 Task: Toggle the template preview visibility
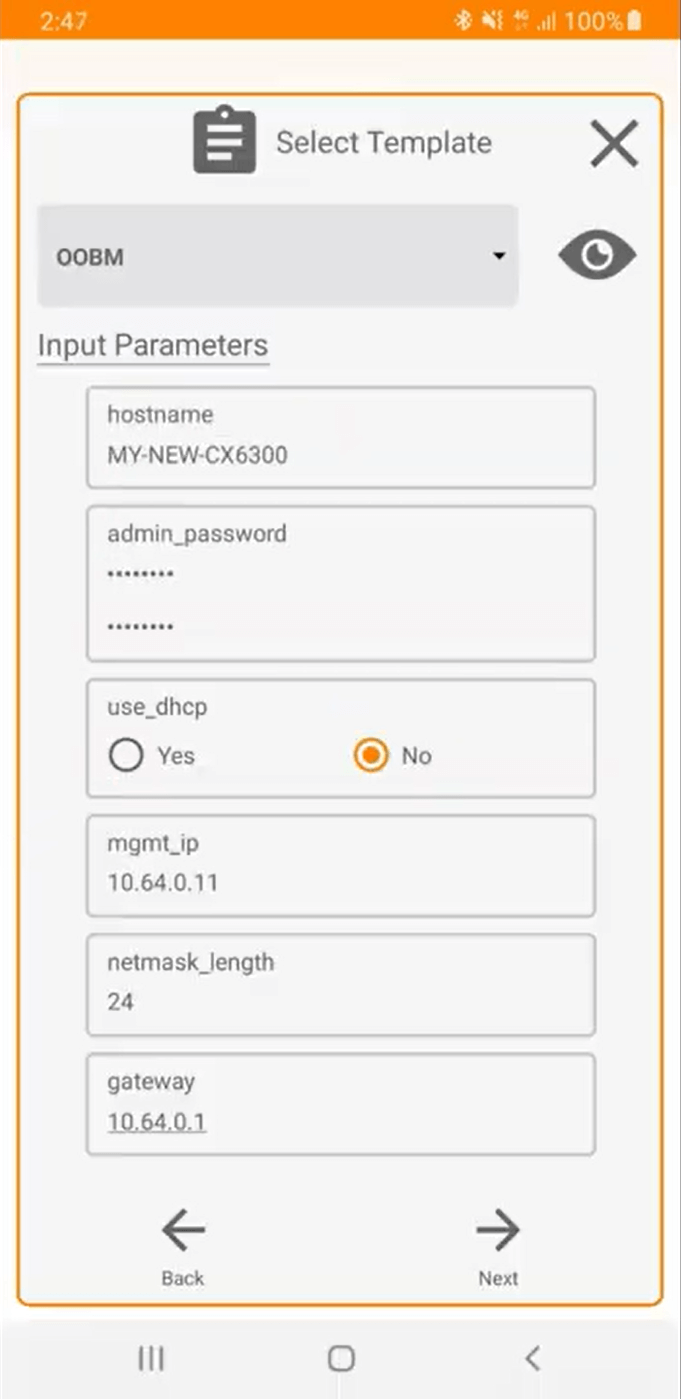[x=596, y=255]
